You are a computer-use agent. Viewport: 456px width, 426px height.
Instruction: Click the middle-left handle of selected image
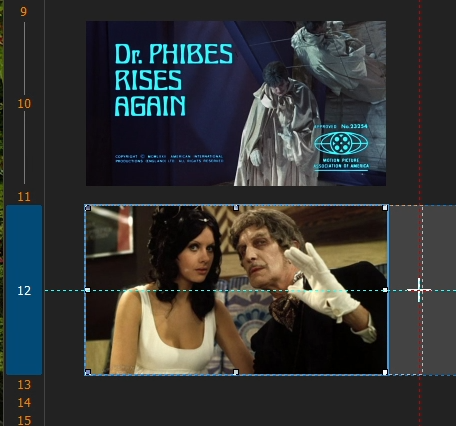tap(88, 290)
